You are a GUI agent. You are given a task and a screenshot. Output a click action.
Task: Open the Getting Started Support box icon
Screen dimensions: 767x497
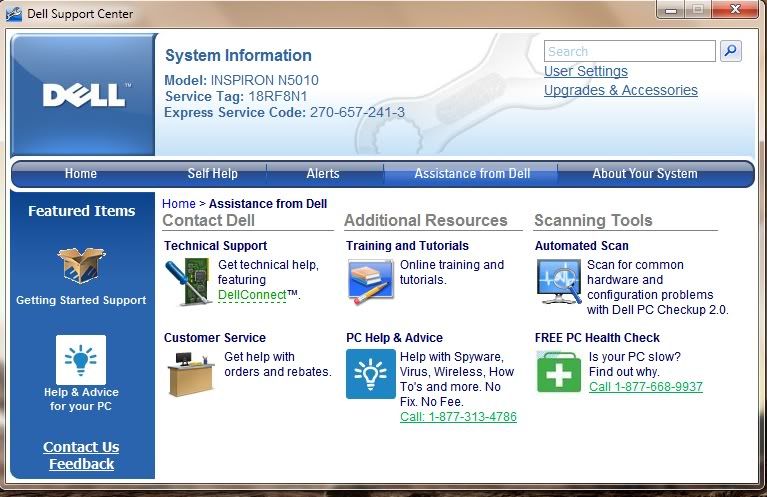coord(81,266)
